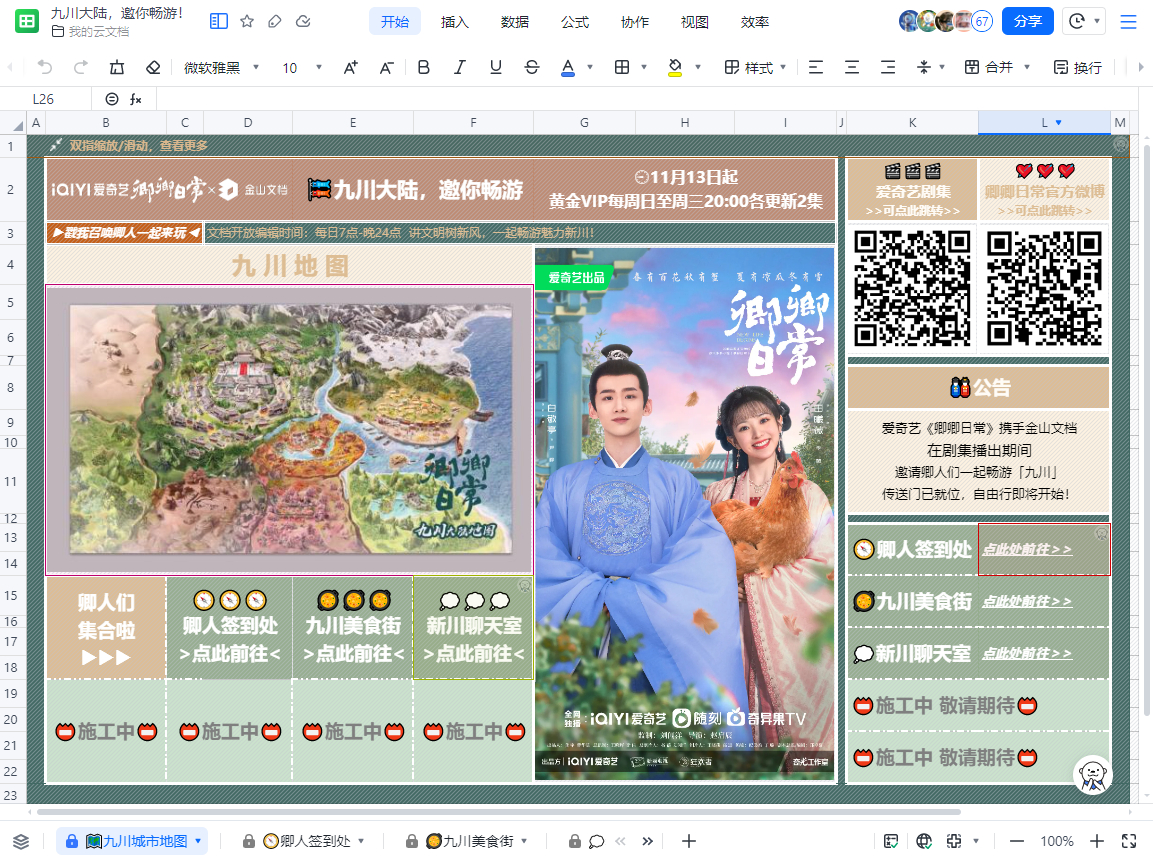The height and width of the screenshot is (857, 1153).
Task: Click the undo arrow icon
Action: 45,68
